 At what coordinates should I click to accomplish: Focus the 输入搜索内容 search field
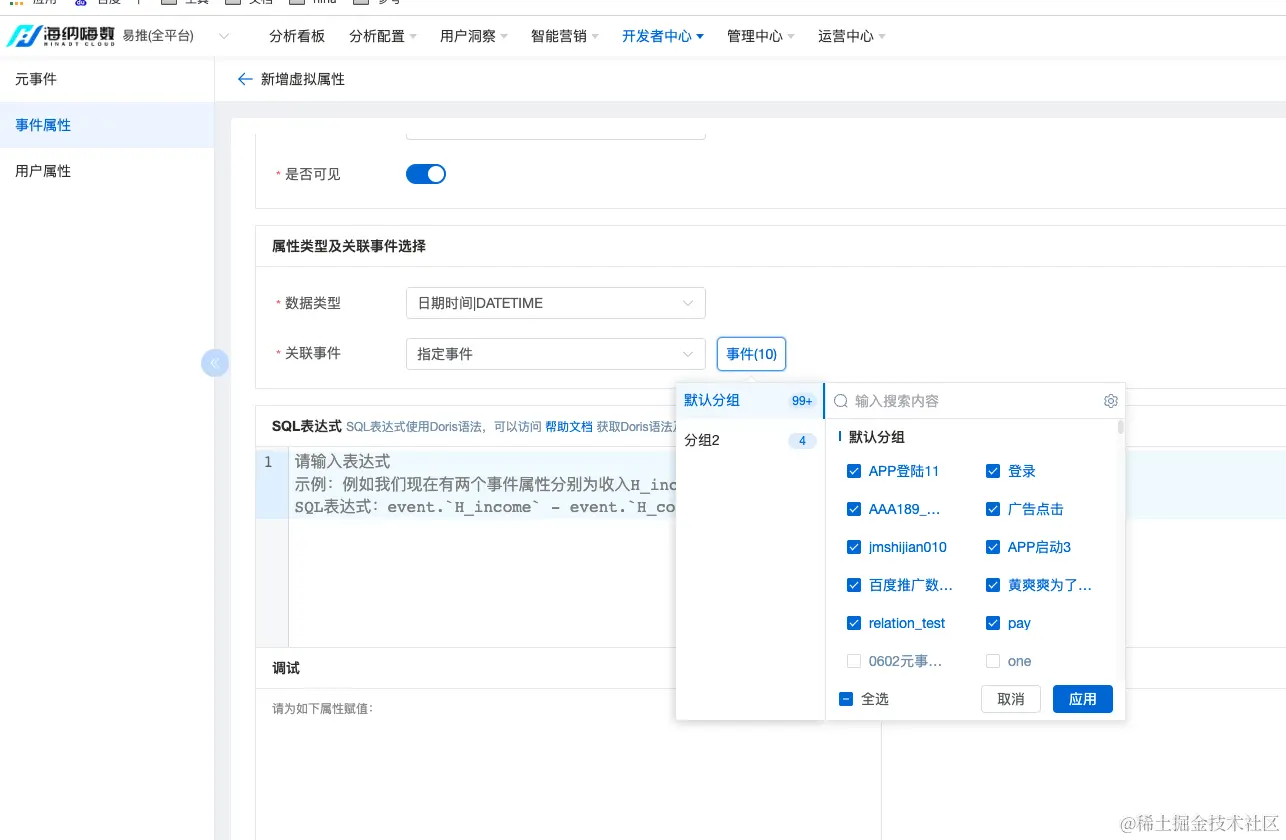click(x=975, y=401)
